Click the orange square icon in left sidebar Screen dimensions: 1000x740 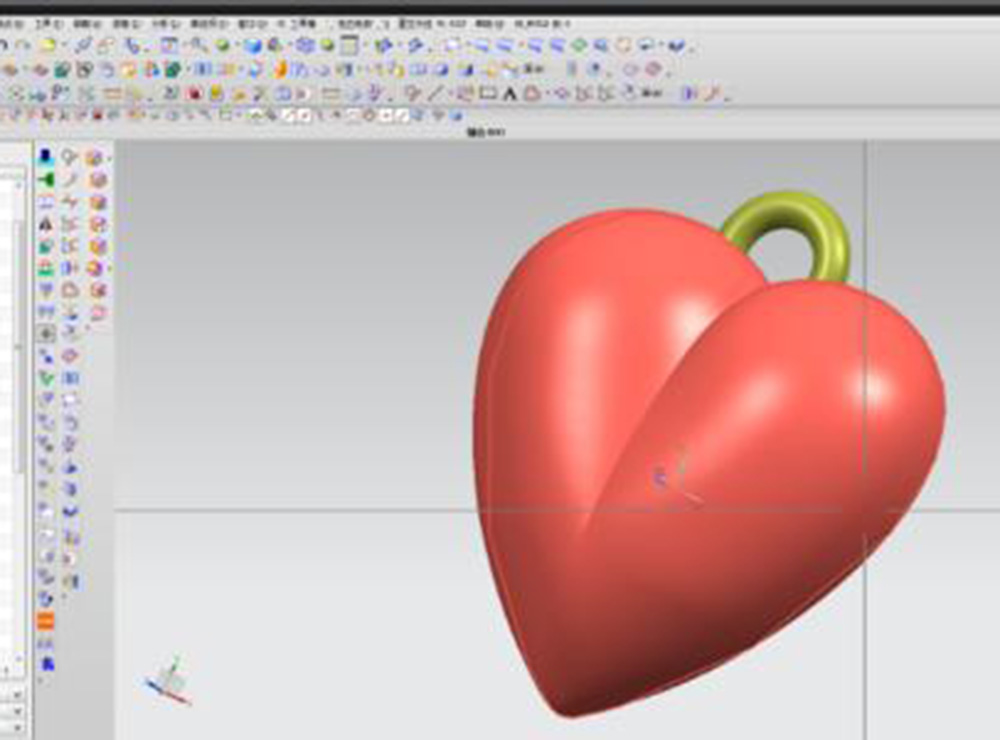46,621
